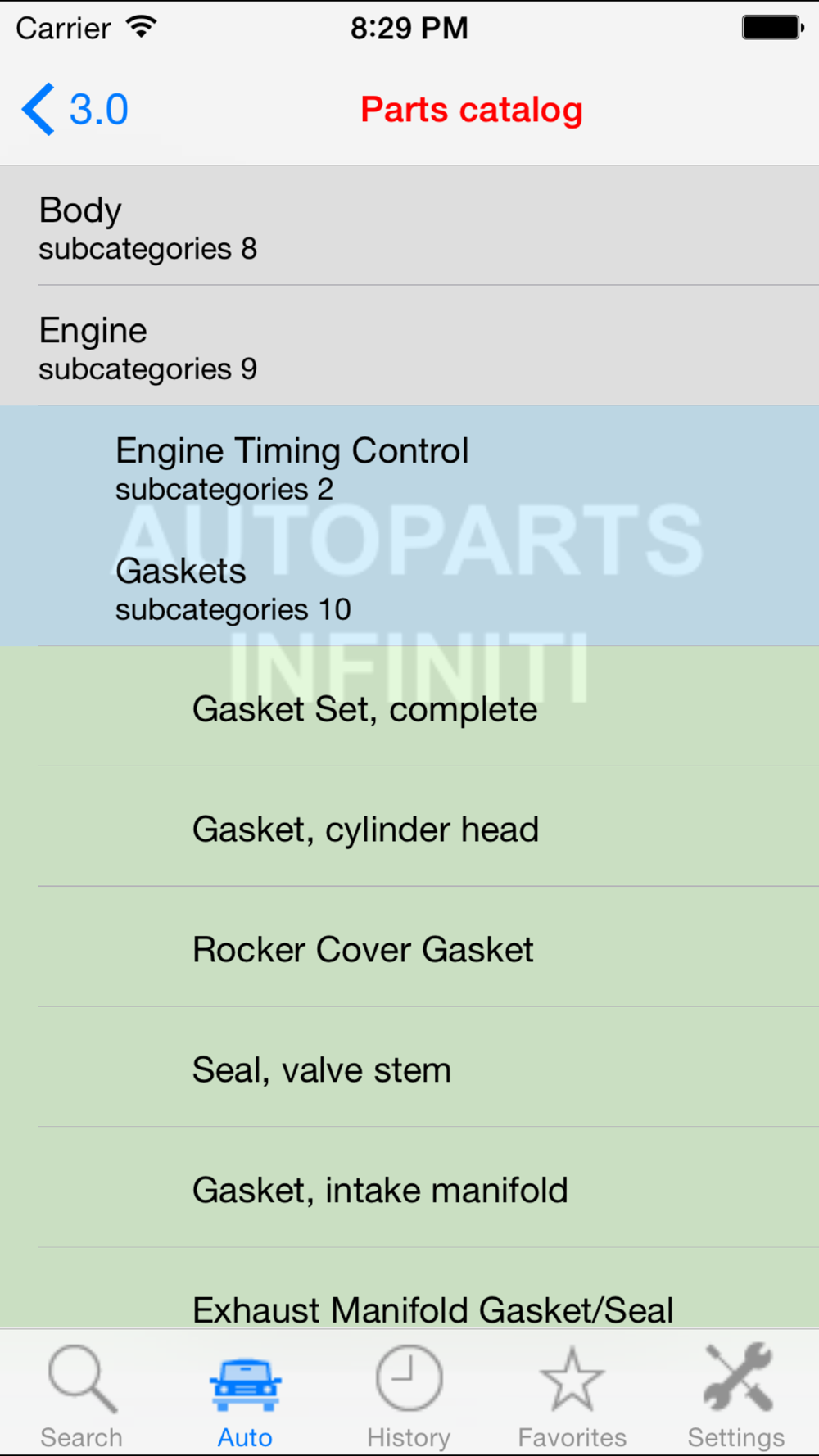The image size is (819, 1456).
Task: Select Exhaust Manifold Gasket/Seal
Action: (432, 1309)
